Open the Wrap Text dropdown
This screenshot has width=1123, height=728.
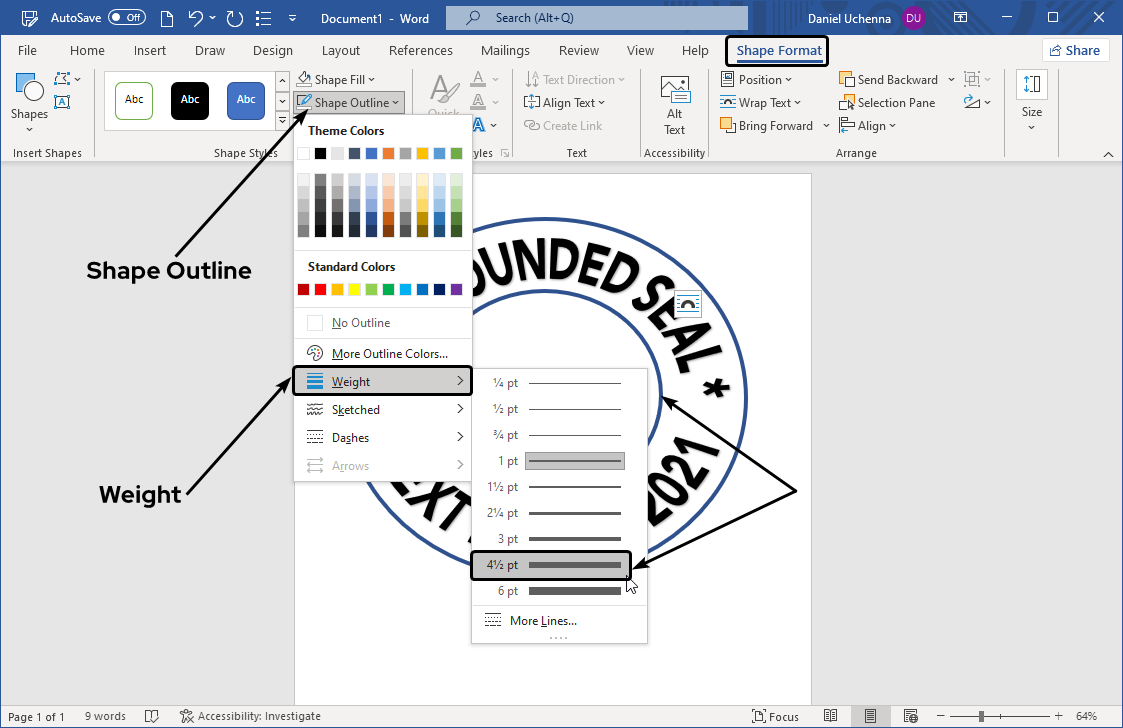(x=758, y=103)
